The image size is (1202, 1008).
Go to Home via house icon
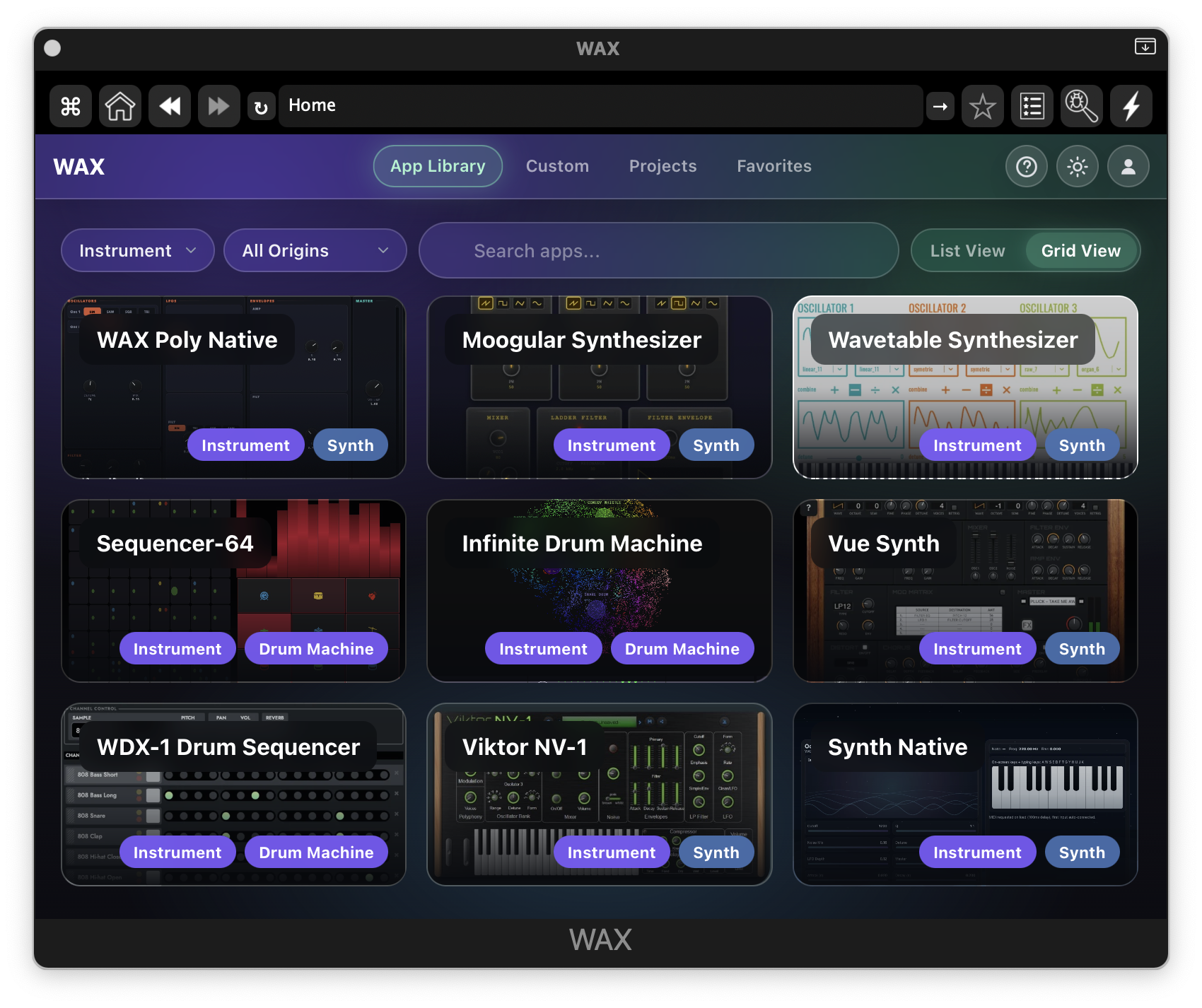(120, 106)
